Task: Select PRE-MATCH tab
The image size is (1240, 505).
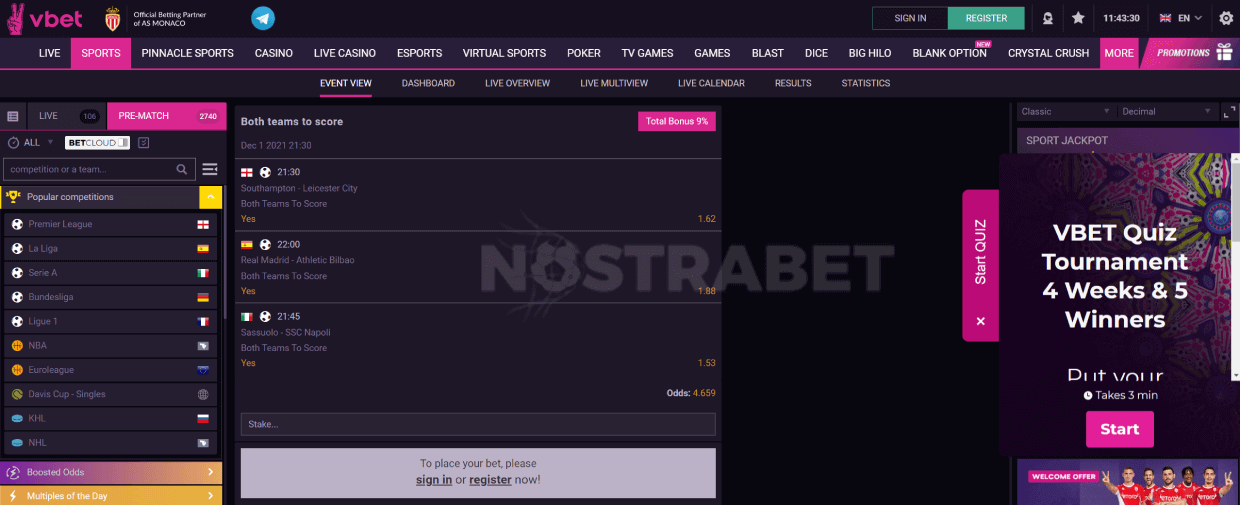Action: click(x=166, y=116)
